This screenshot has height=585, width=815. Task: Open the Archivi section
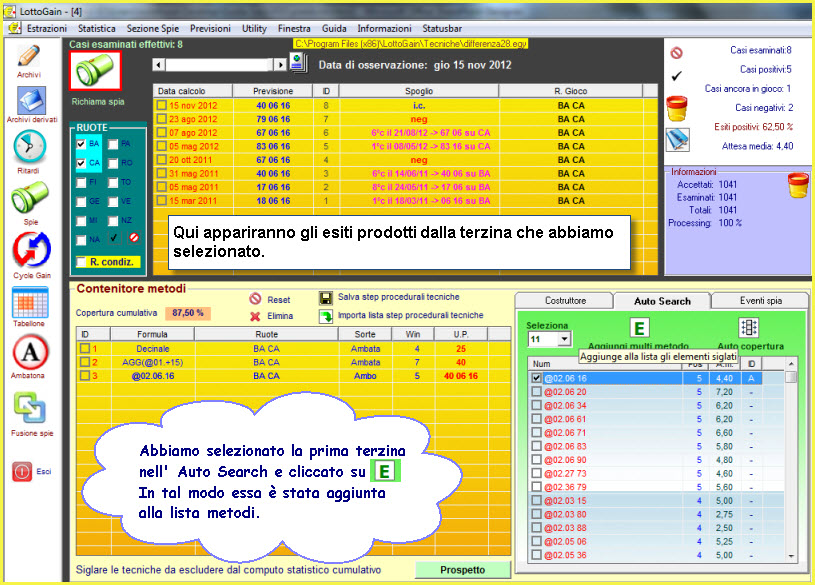[x=29, y=56]
